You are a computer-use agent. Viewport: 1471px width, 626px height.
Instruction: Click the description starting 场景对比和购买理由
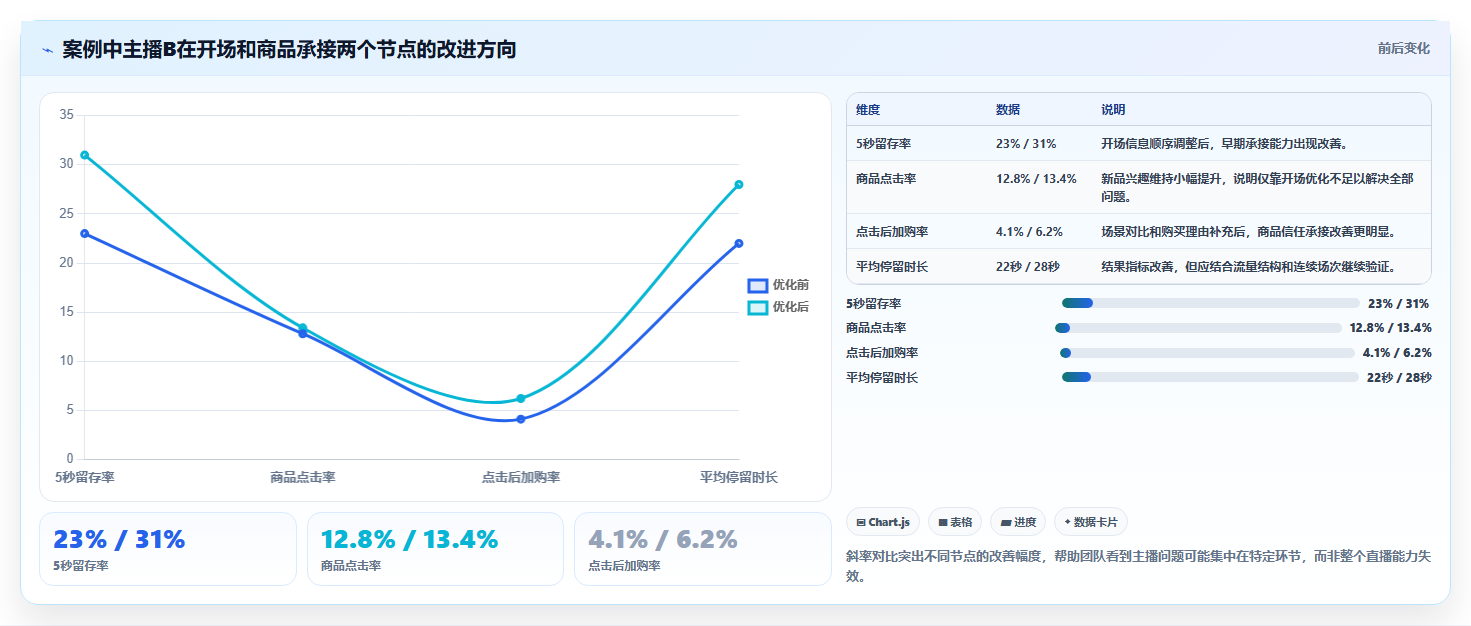[x=1248, y=232]
